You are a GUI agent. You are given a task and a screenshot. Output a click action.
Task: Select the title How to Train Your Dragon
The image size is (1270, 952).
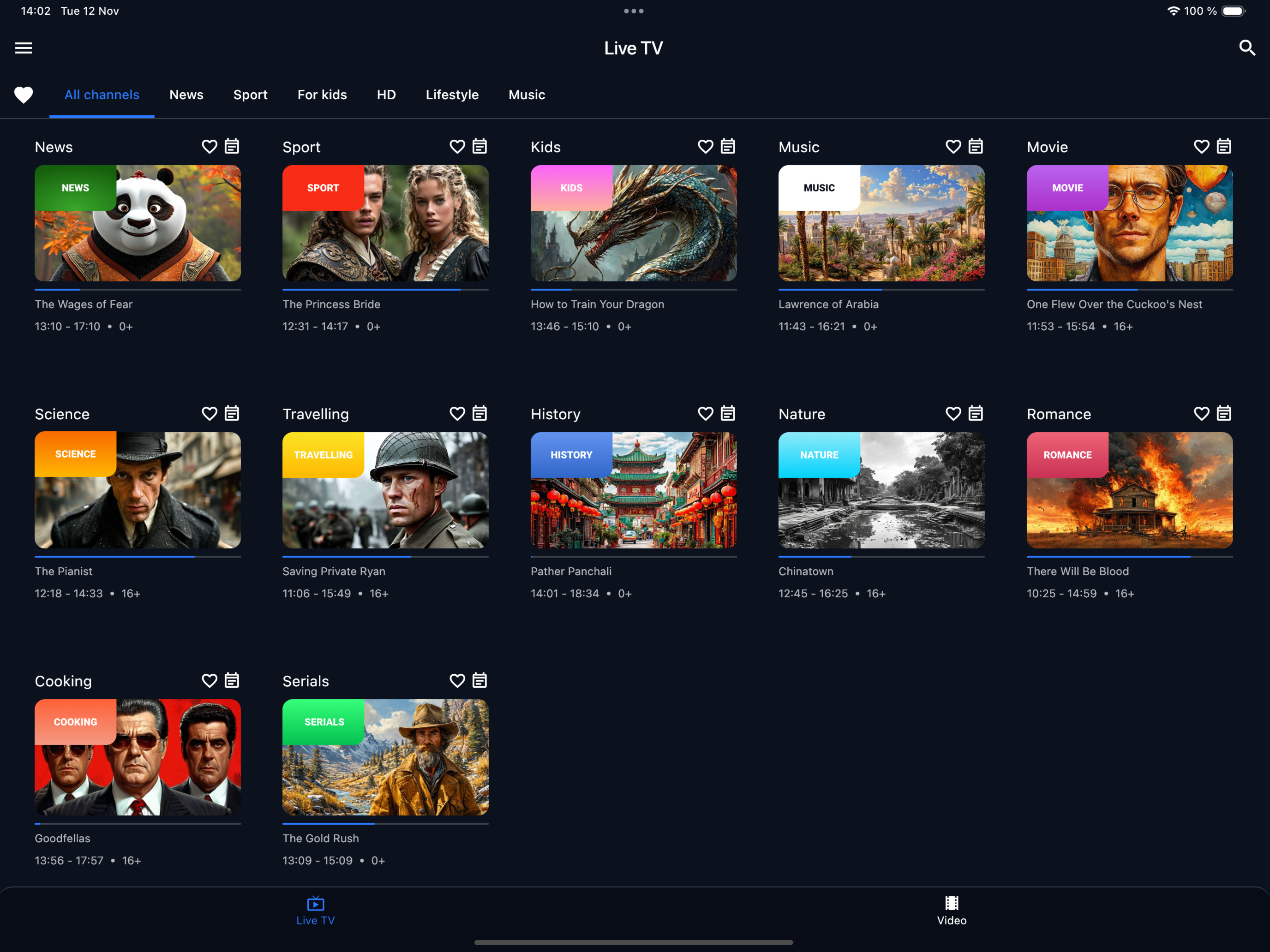point(597,304)
